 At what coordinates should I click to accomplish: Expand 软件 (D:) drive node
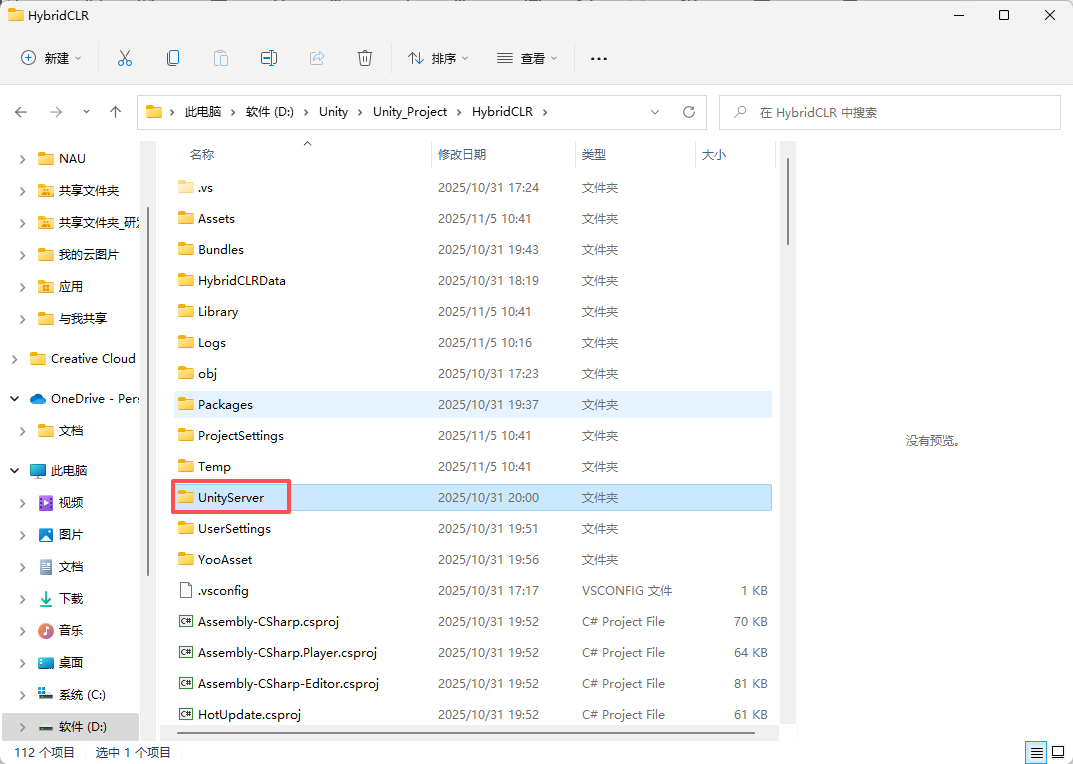(x=23, y=727)
